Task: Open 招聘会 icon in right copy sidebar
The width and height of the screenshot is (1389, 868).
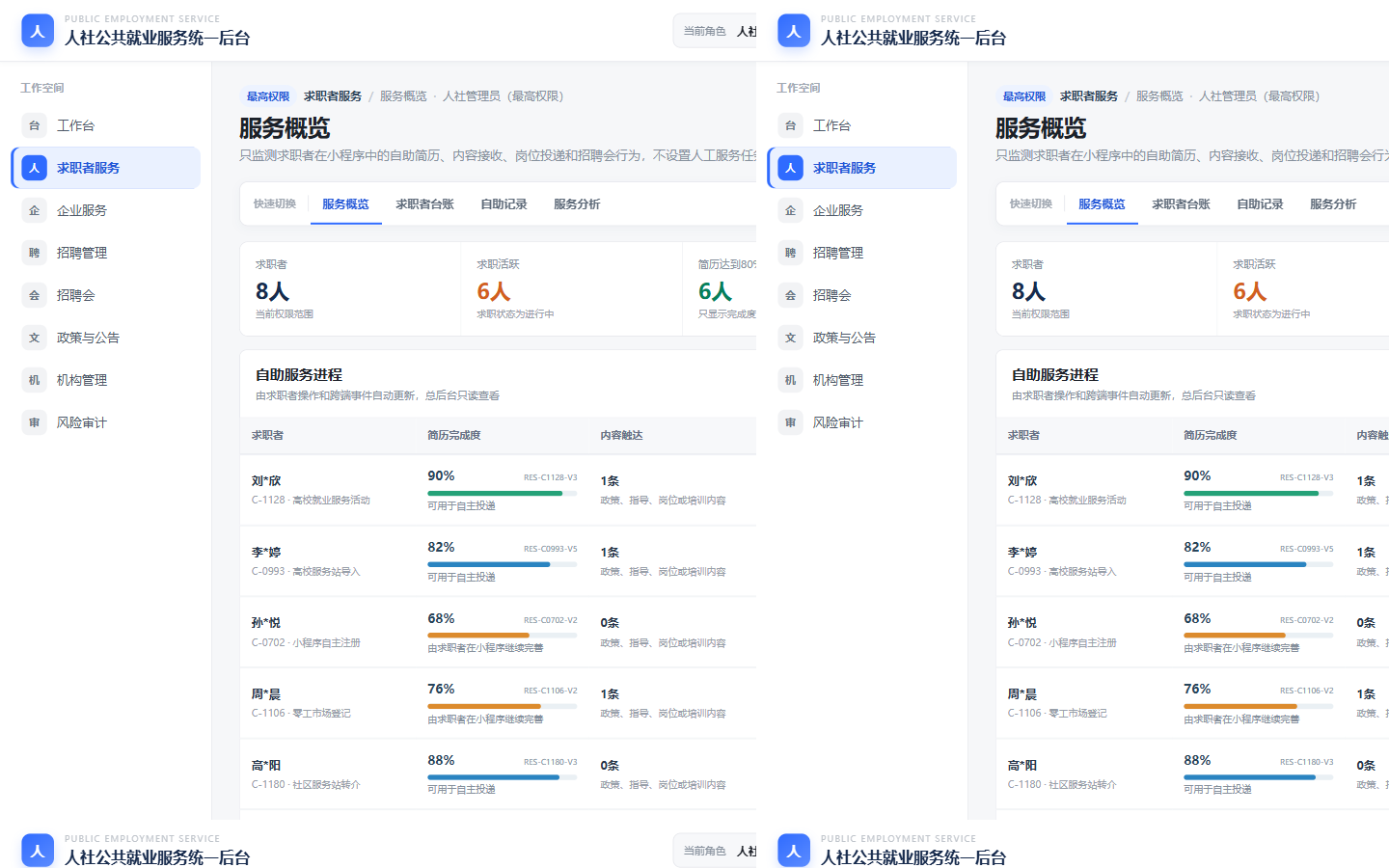Action: [791, 295]
